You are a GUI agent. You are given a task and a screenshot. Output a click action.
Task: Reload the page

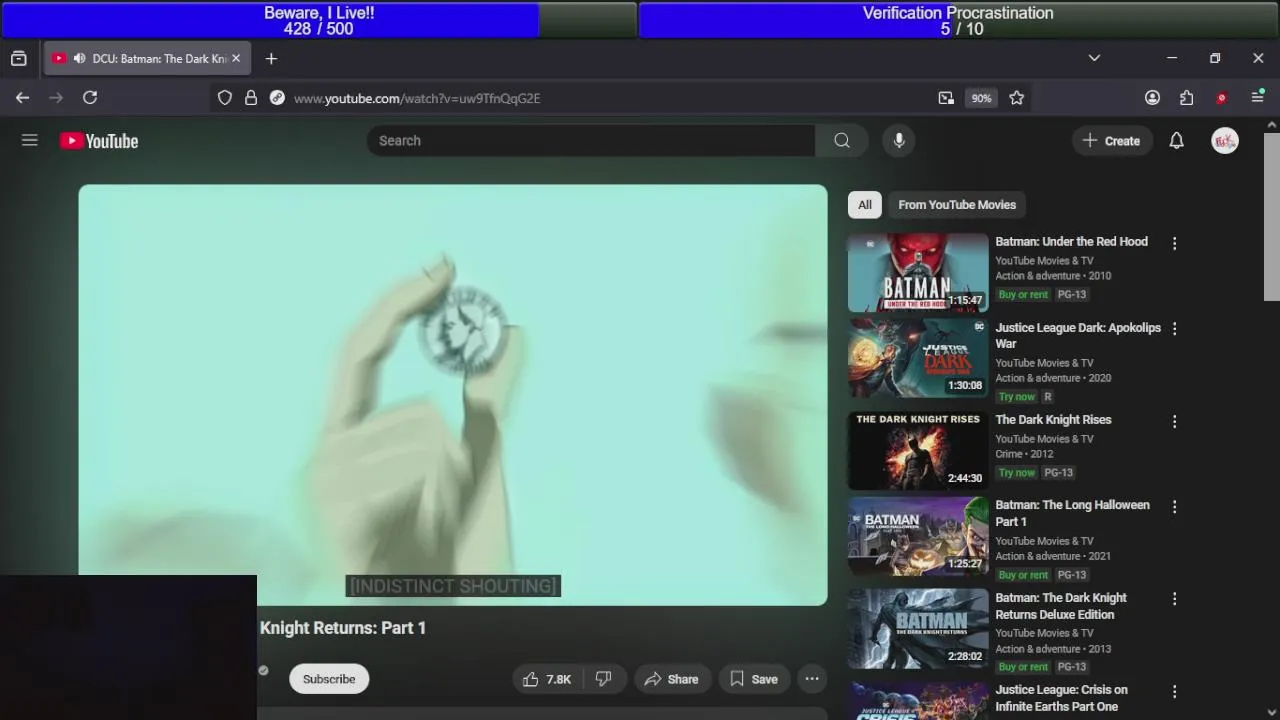(90, 98)
